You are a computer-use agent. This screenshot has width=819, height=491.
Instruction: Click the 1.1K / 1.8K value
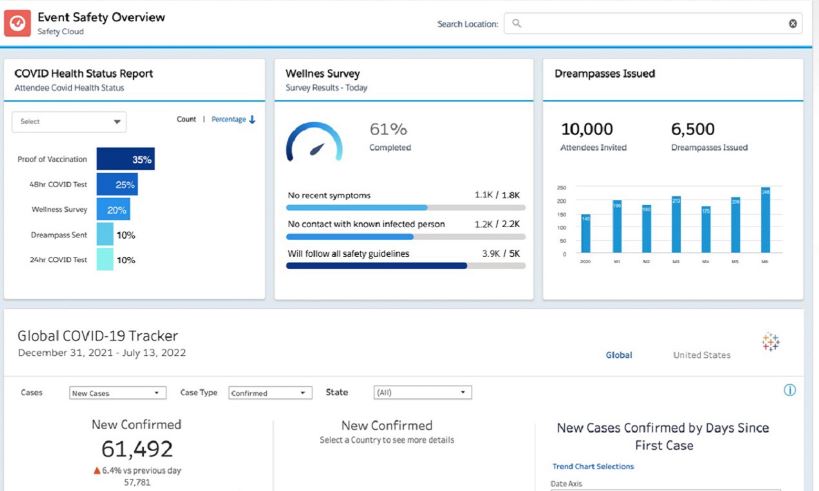(x=497, y=195)
